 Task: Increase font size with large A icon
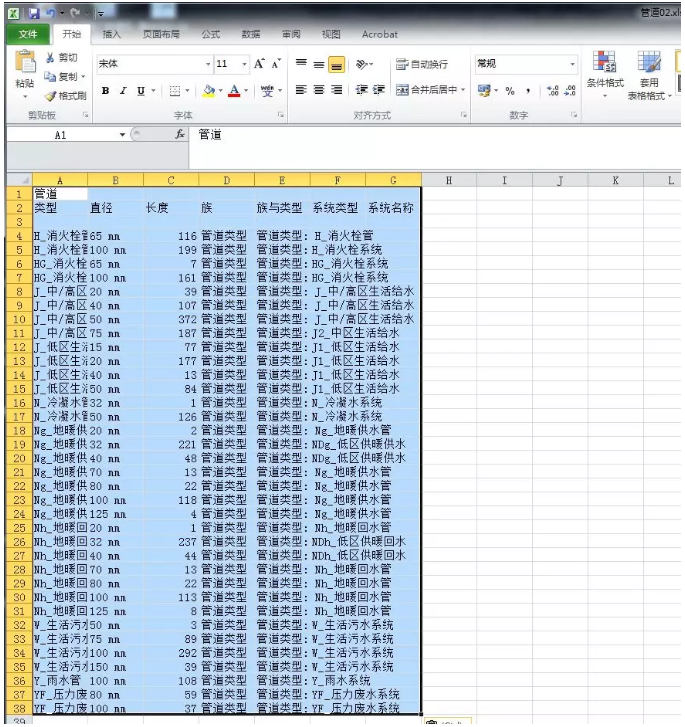(259, 64)
